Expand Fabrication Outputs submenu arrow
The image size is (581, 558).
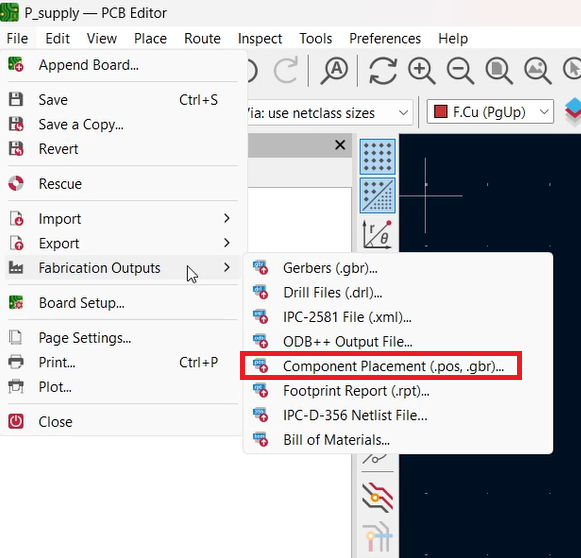click(x=227, y=268)
